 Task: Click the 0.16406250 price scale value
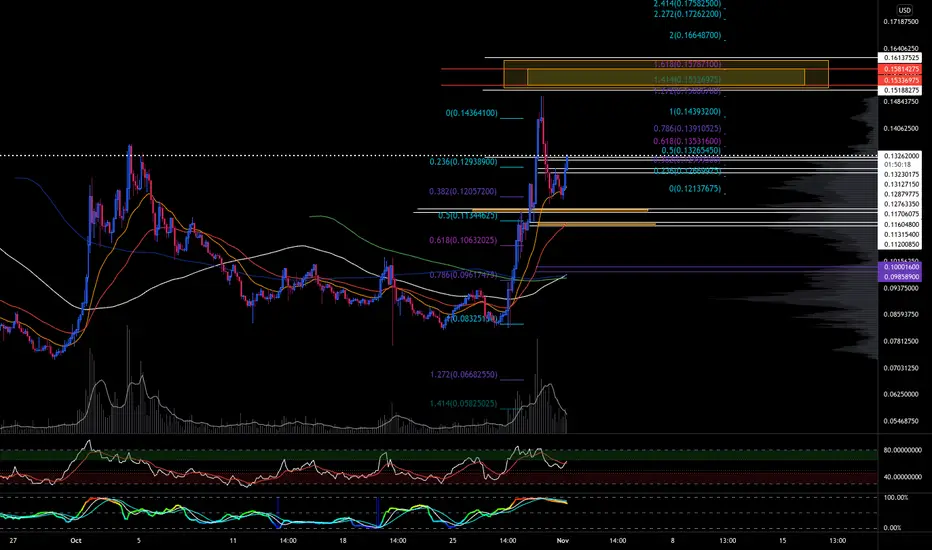[900, 49]
